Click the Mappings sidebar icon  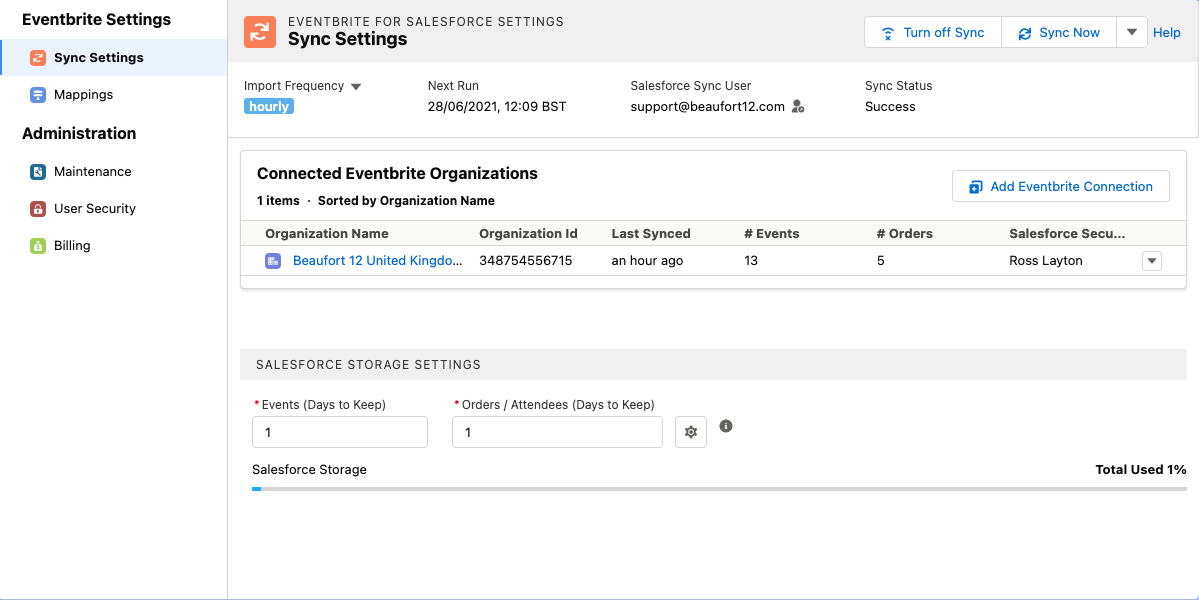coord(37,95)
